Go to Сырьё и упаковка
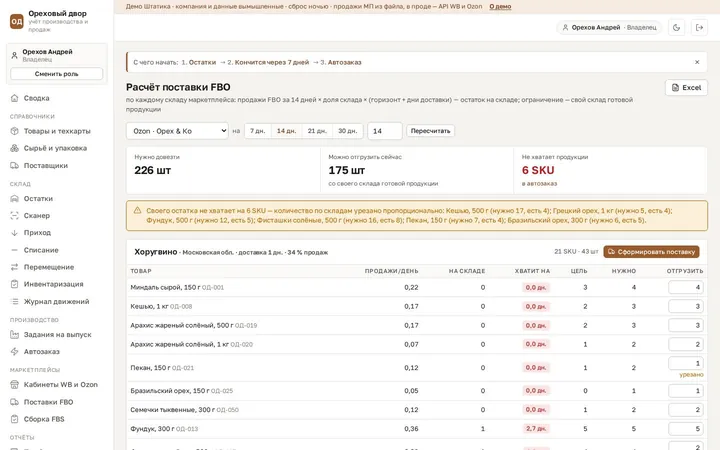The width and height of the screenshot is (720, 450). point(57,148)
